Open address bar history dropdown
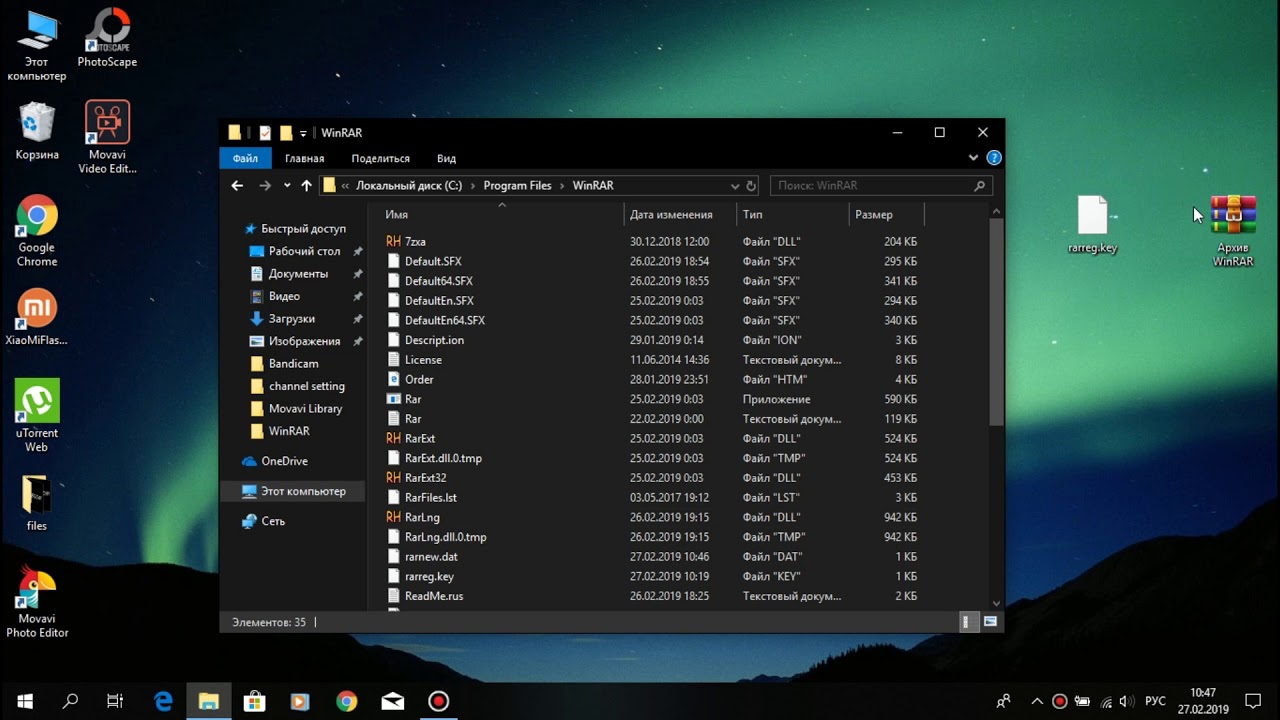 pyautogui.click(x=734, y=185)
